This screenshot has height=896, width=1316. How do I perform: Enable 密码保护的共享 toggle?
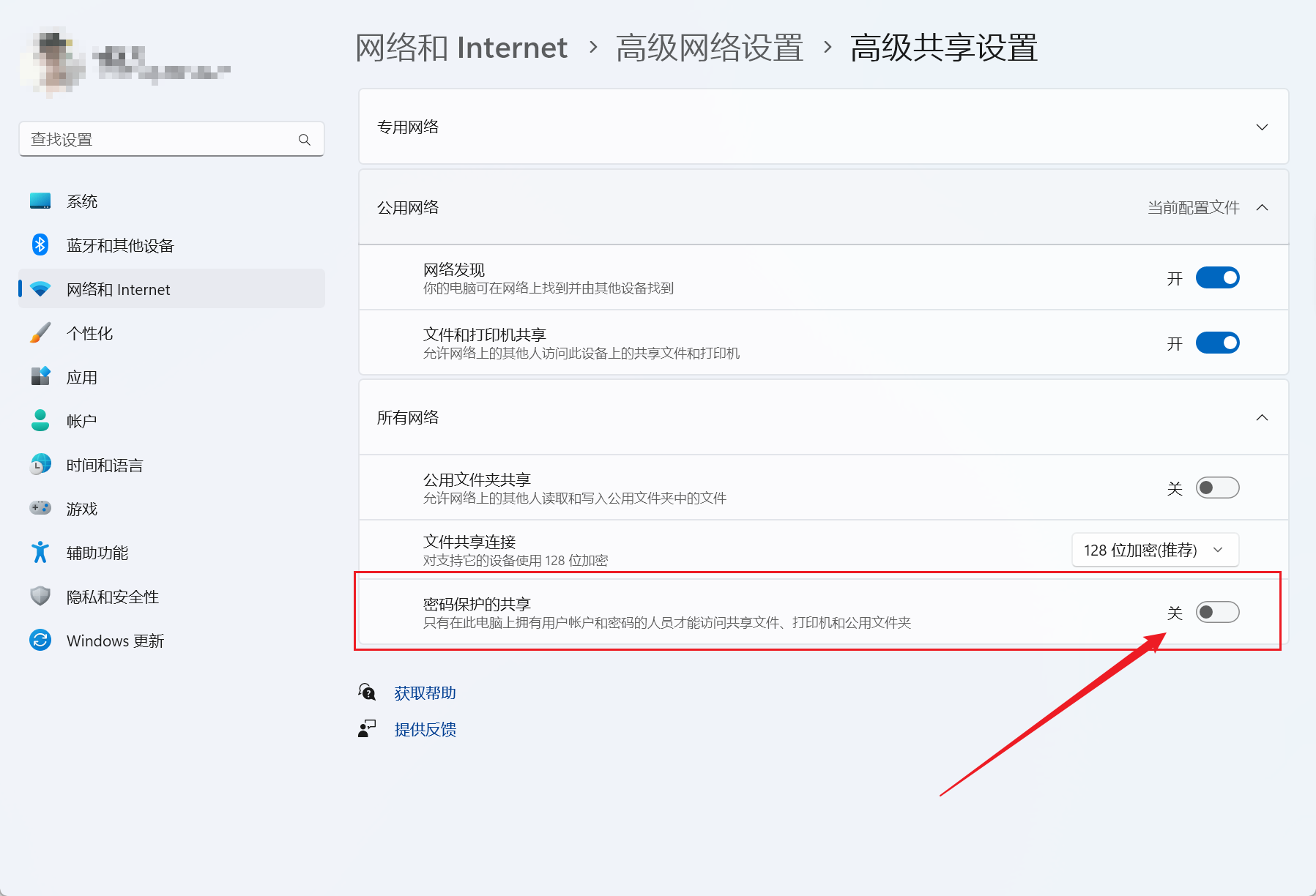pos(1217,612)
